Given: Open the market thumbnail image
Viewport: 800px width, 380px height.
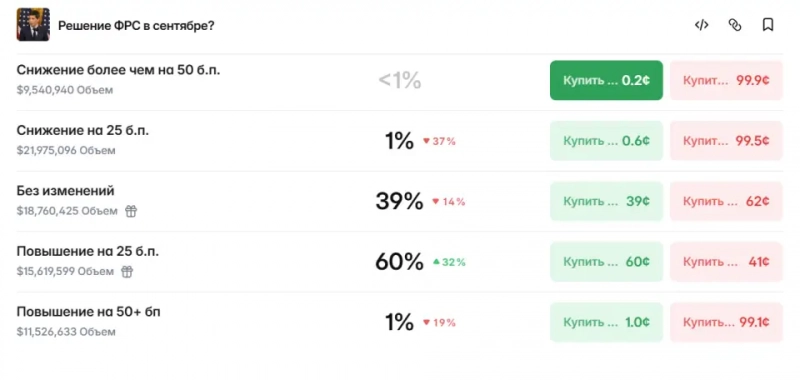Looking at the screenshot, I should click(x=33, y=24).
